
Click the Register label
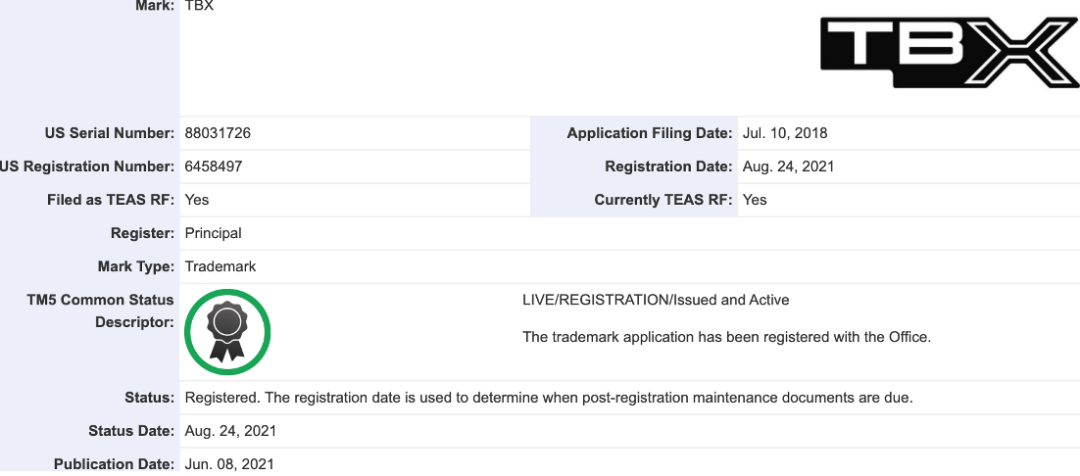pyautogui.click(x=143, y=233)
